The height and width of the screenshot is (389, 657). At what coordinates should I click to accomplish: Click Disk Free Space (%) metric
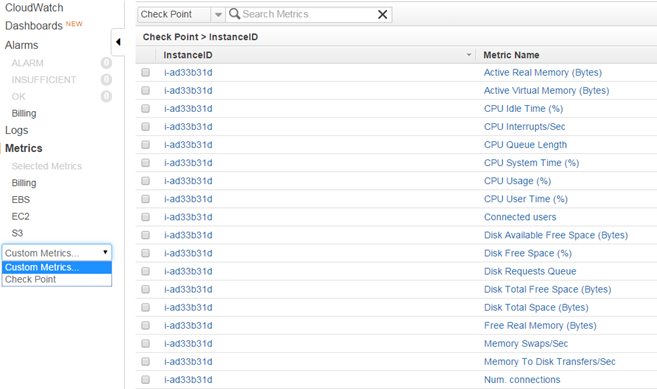coord(528,253)
